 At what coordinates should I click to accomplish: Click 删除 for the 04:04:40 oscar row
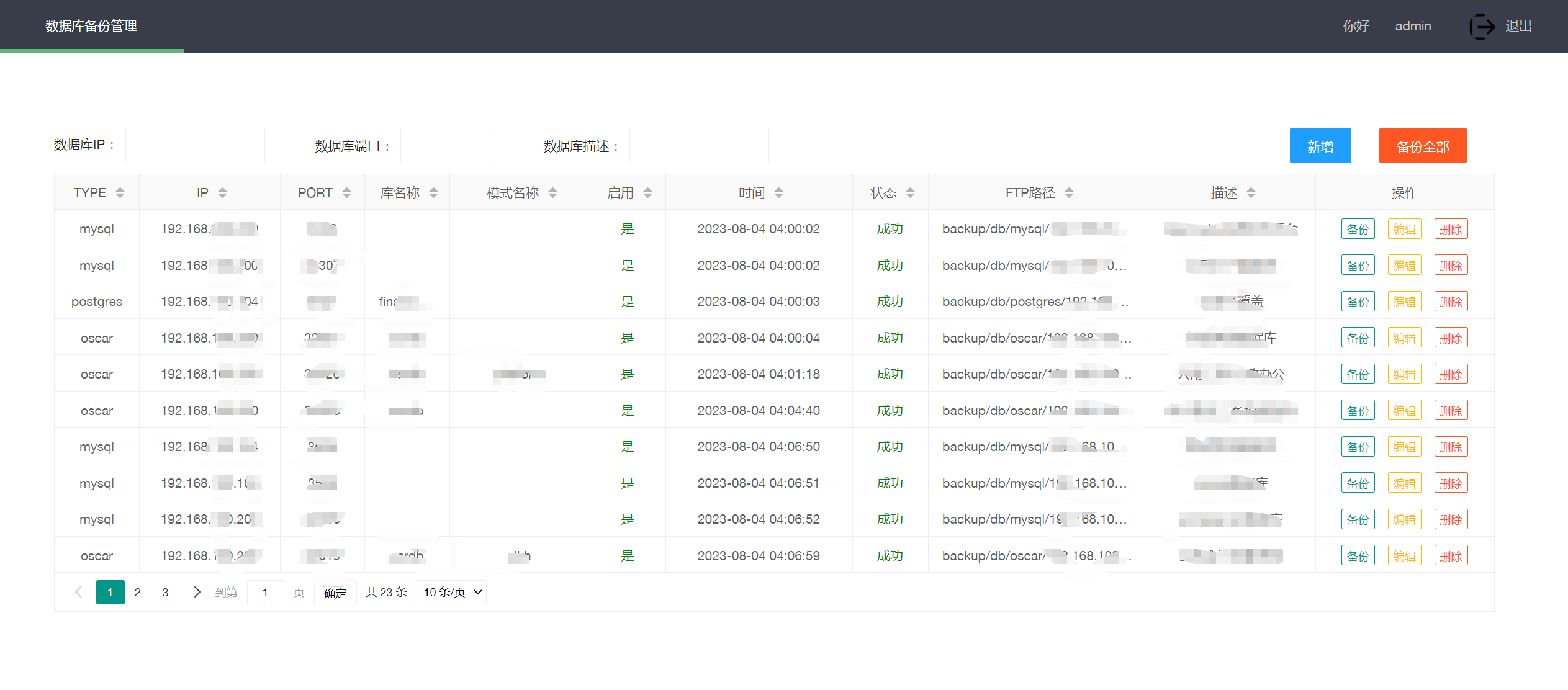pyautogui.click(x=1451, y=411)
